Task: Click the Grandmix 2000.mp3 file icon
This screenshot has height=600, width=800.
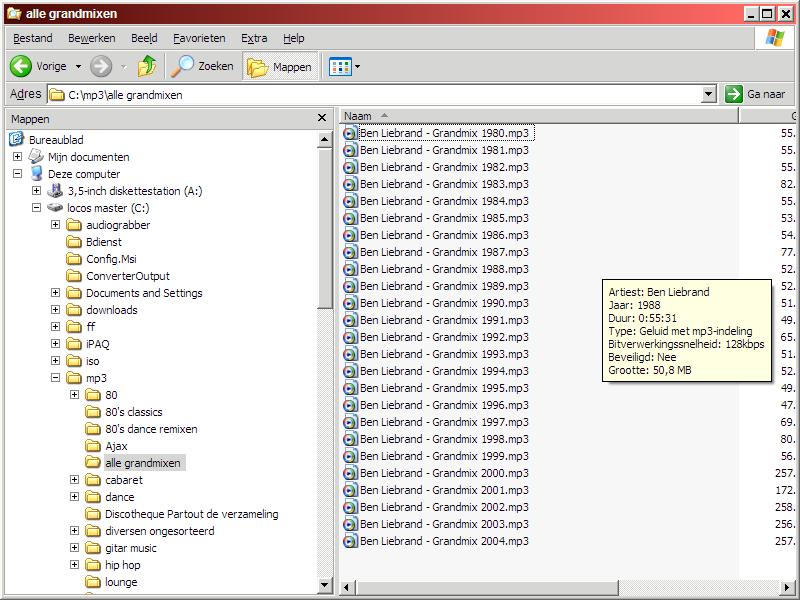Action: [350, 473]
